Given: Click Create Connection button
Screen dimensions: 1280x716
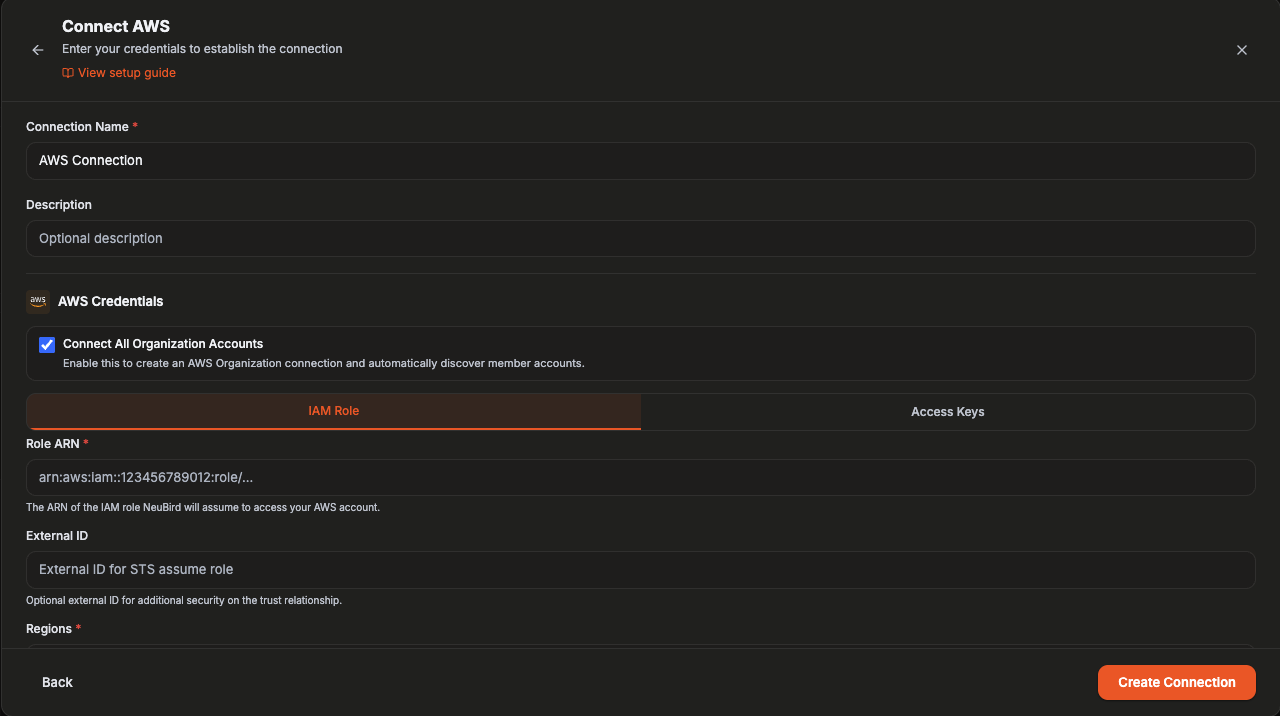Looking at the screenshot, I should 1176,682.
